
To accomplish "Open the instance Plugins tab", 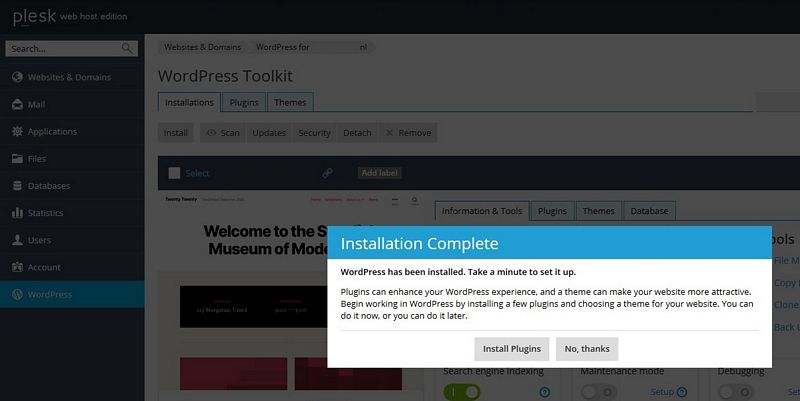I will click(x=552, y=211).
